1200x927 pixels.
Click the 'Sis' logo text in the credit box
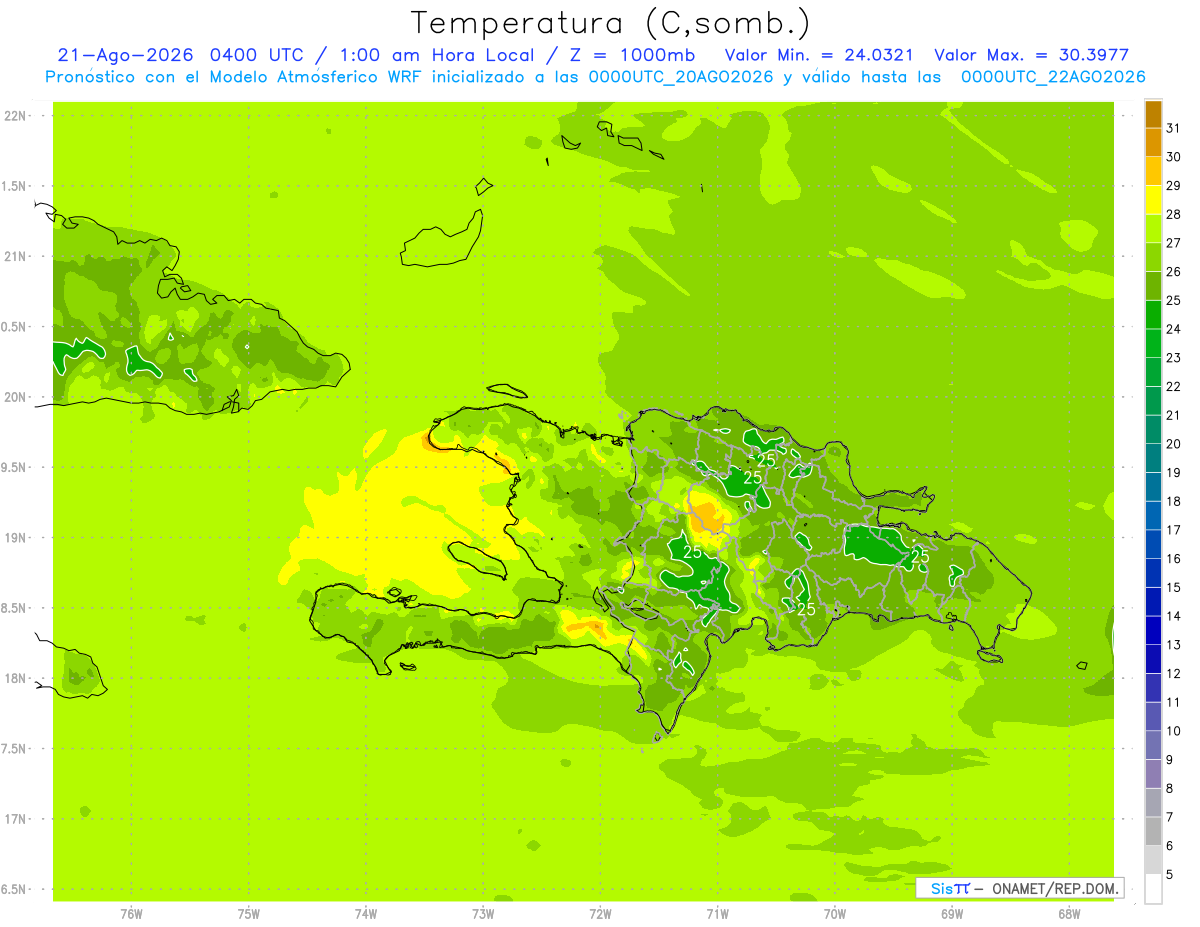[940, 888]
